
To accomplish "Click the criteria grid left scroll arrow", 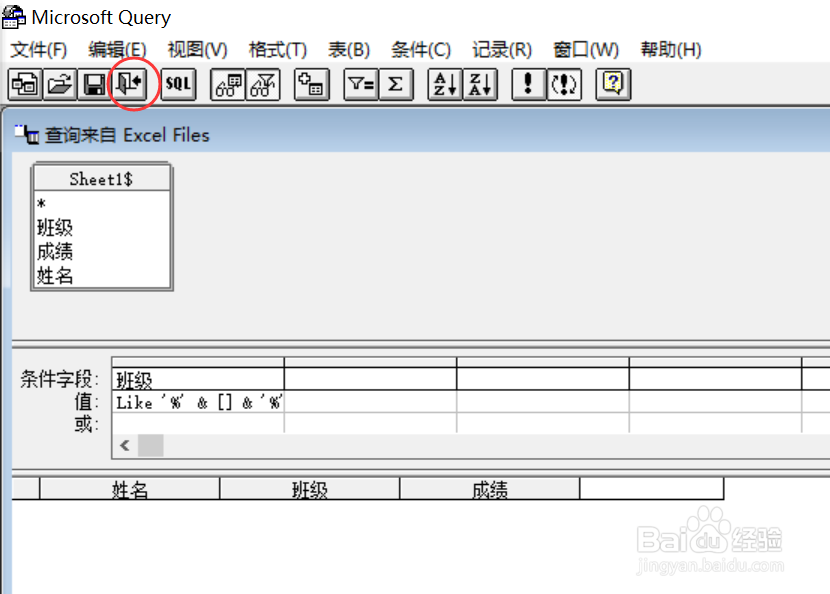I will tap(125, 445).
